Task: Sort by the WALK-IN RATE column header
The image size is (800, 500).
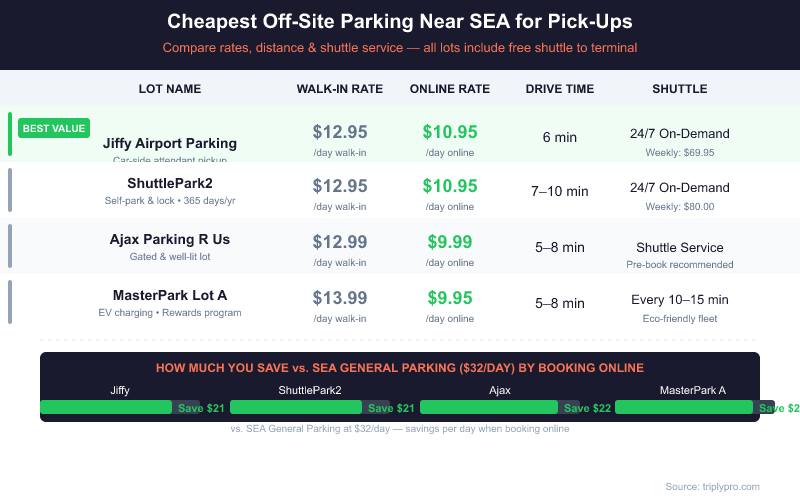Action: pyautogui.click(x=340, y=89)
